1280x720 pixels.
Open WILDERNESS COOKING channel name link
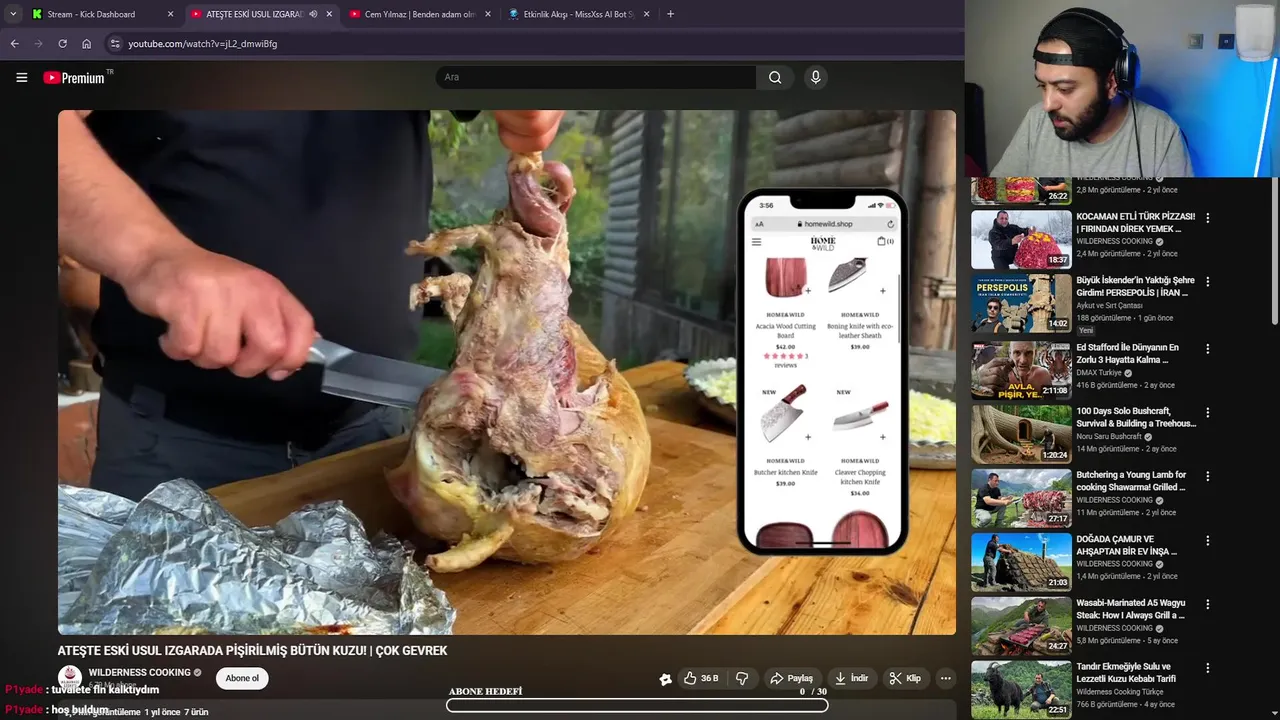pos(140,673)
